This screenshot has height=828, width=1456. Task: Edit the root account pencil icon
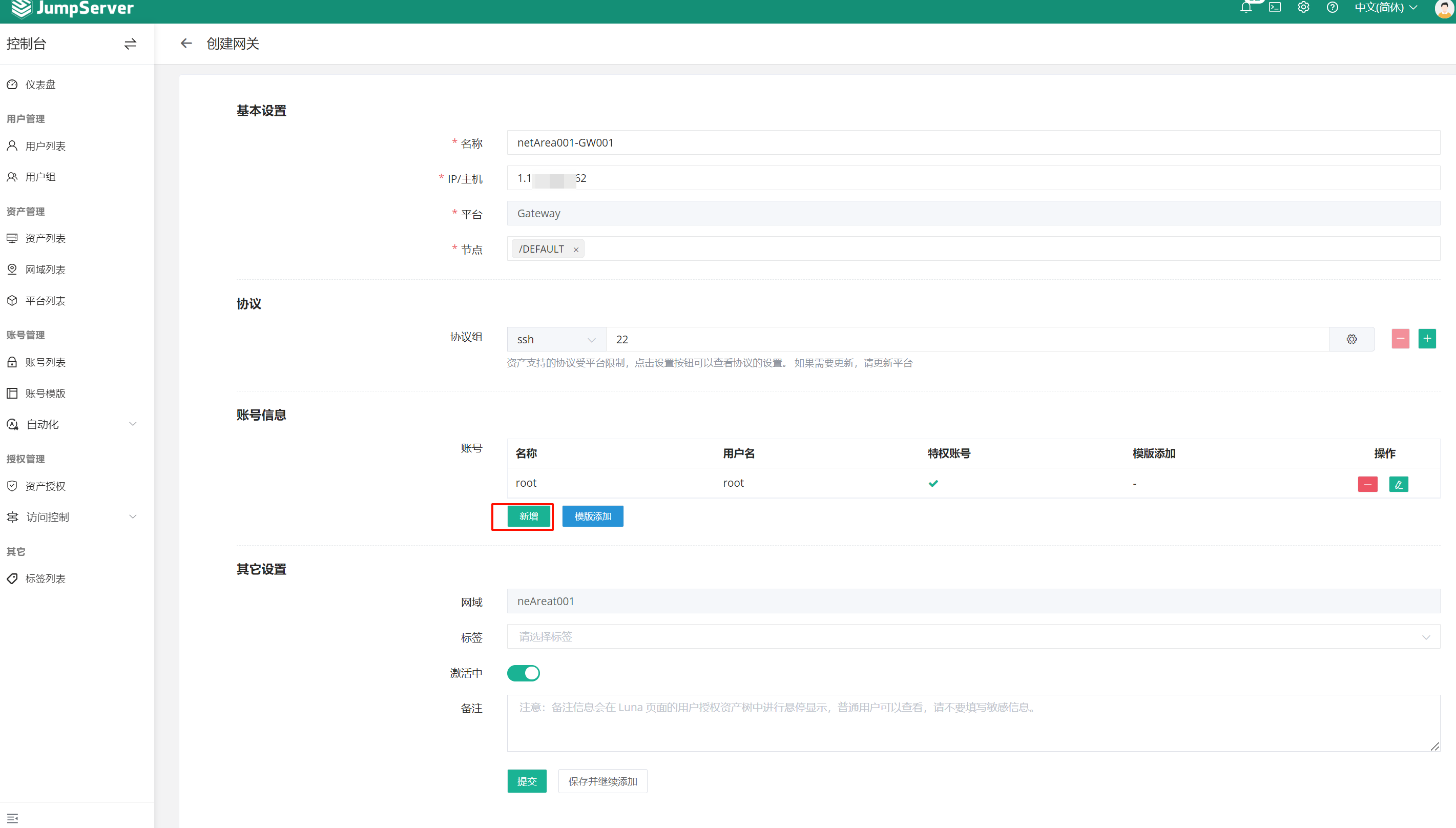pos(1398,484)
